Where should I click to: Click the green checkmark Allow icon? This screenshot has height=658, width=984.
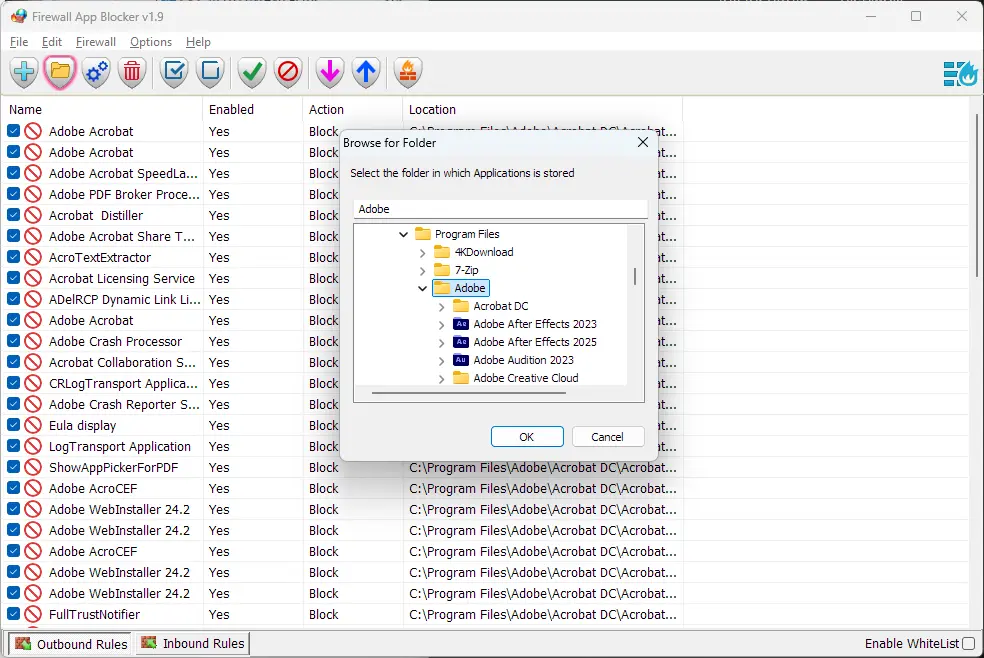pyautogui.click(x=252, y=72)
